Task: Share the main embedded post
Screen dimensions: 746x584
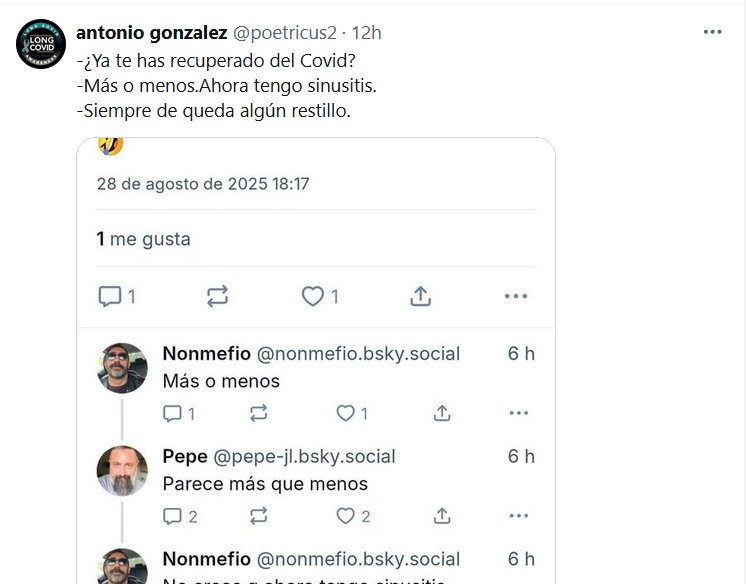Action: coord(421,296)
